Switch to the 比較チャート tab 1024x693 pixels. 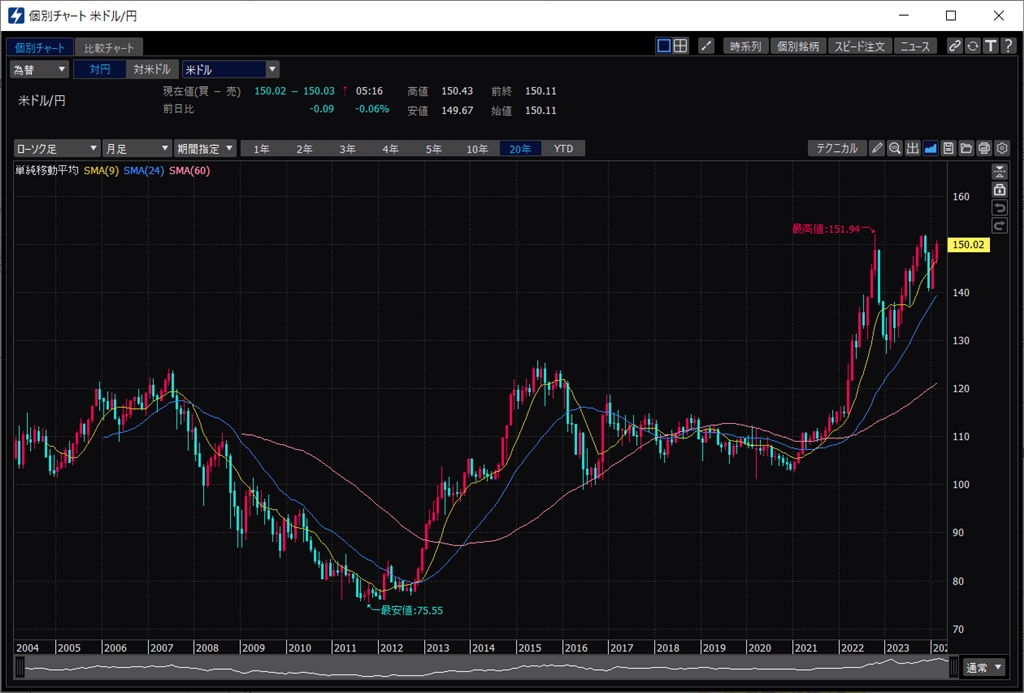[x=109, y=47]
